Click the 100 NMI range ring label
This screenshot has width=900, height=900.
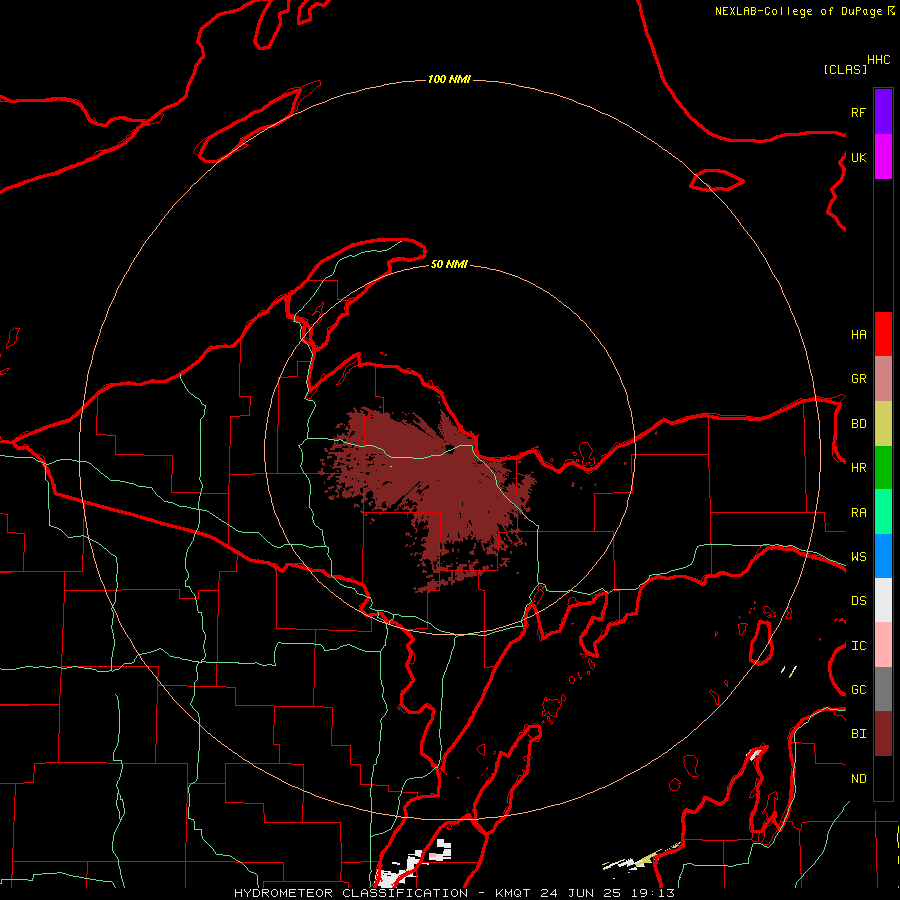point(449,79)
